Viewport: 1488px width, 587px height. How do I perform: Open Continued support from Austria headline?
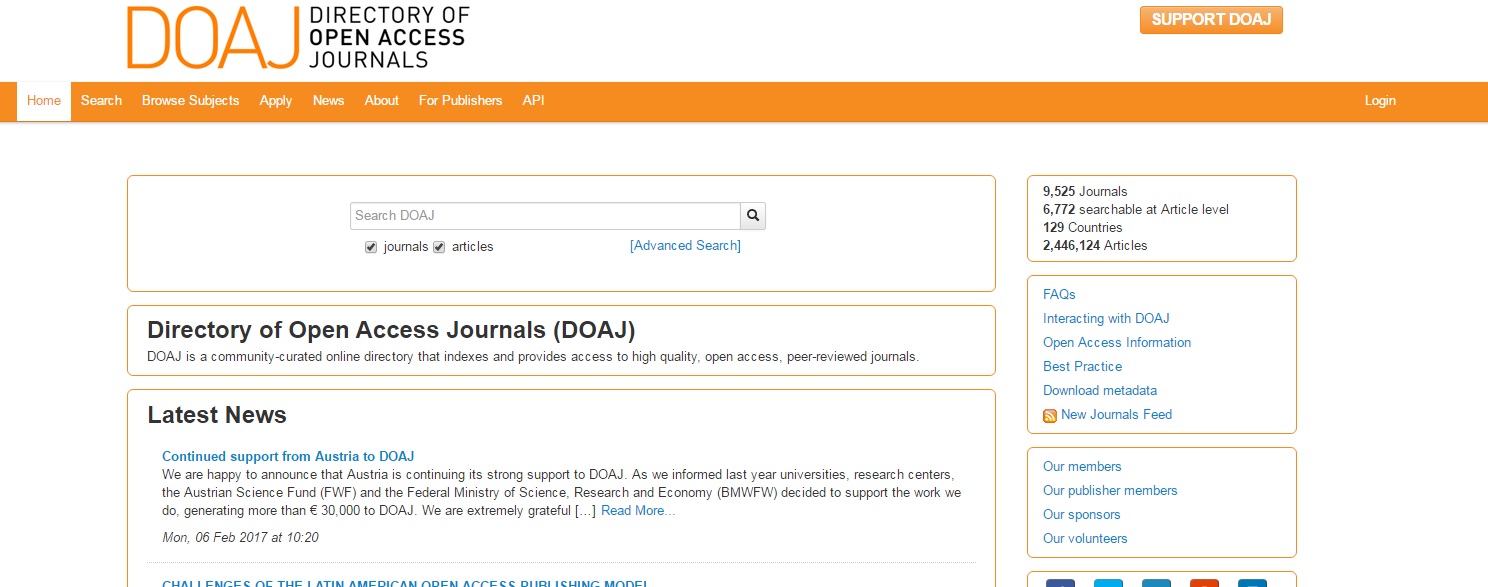288,457
